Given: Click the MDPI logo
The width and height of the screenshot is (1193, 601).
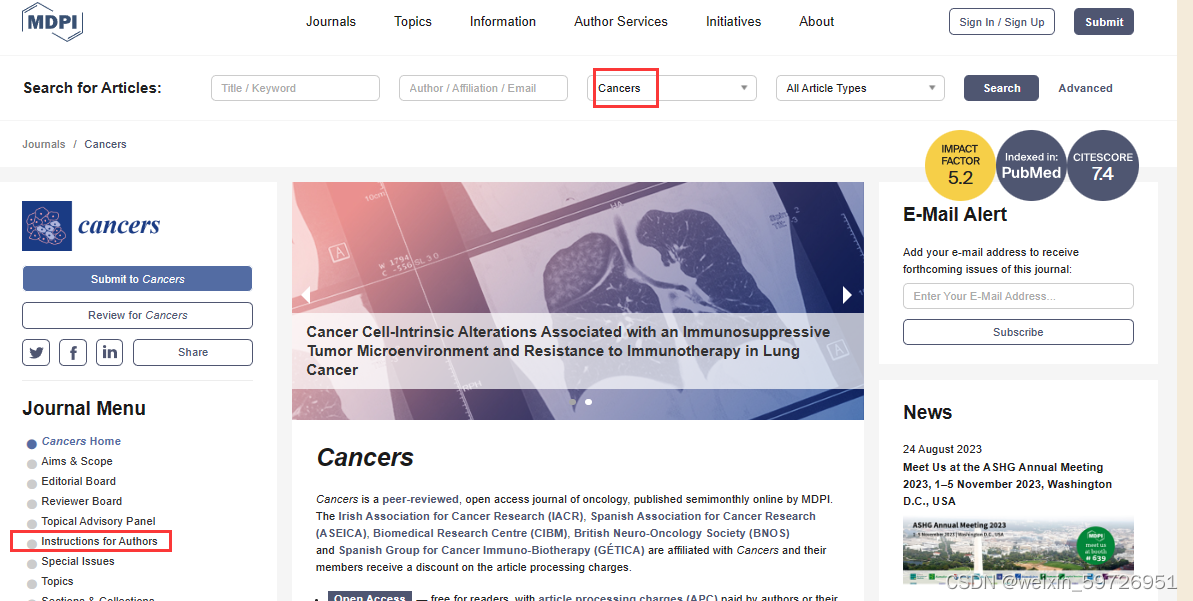Looking at the screenshot, I should [x=52, y=22].
